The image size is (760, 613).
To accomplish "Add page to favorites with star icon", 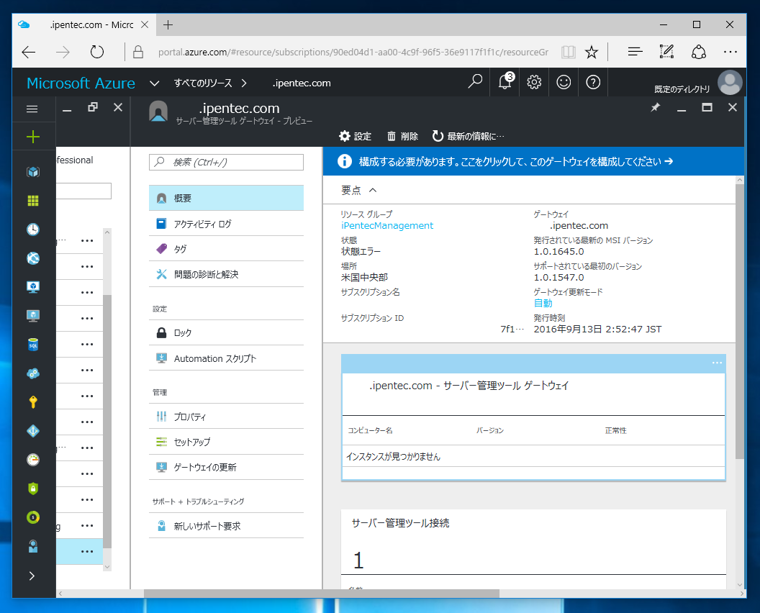I will [x=591, y=52].
